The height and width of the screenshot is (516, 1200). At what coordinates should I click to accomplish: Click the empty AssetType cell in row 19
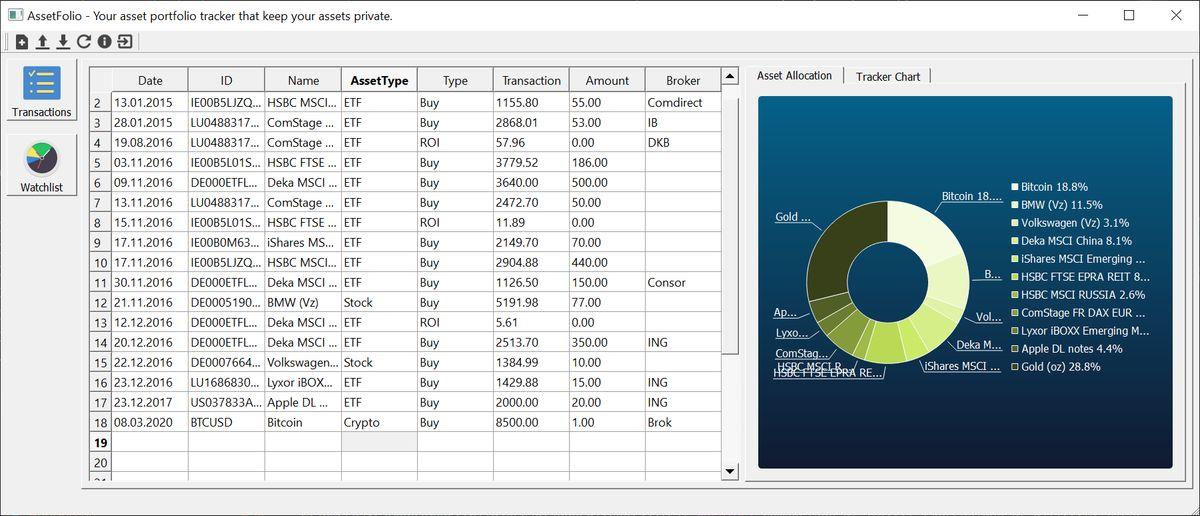click(x=378, y=443)
